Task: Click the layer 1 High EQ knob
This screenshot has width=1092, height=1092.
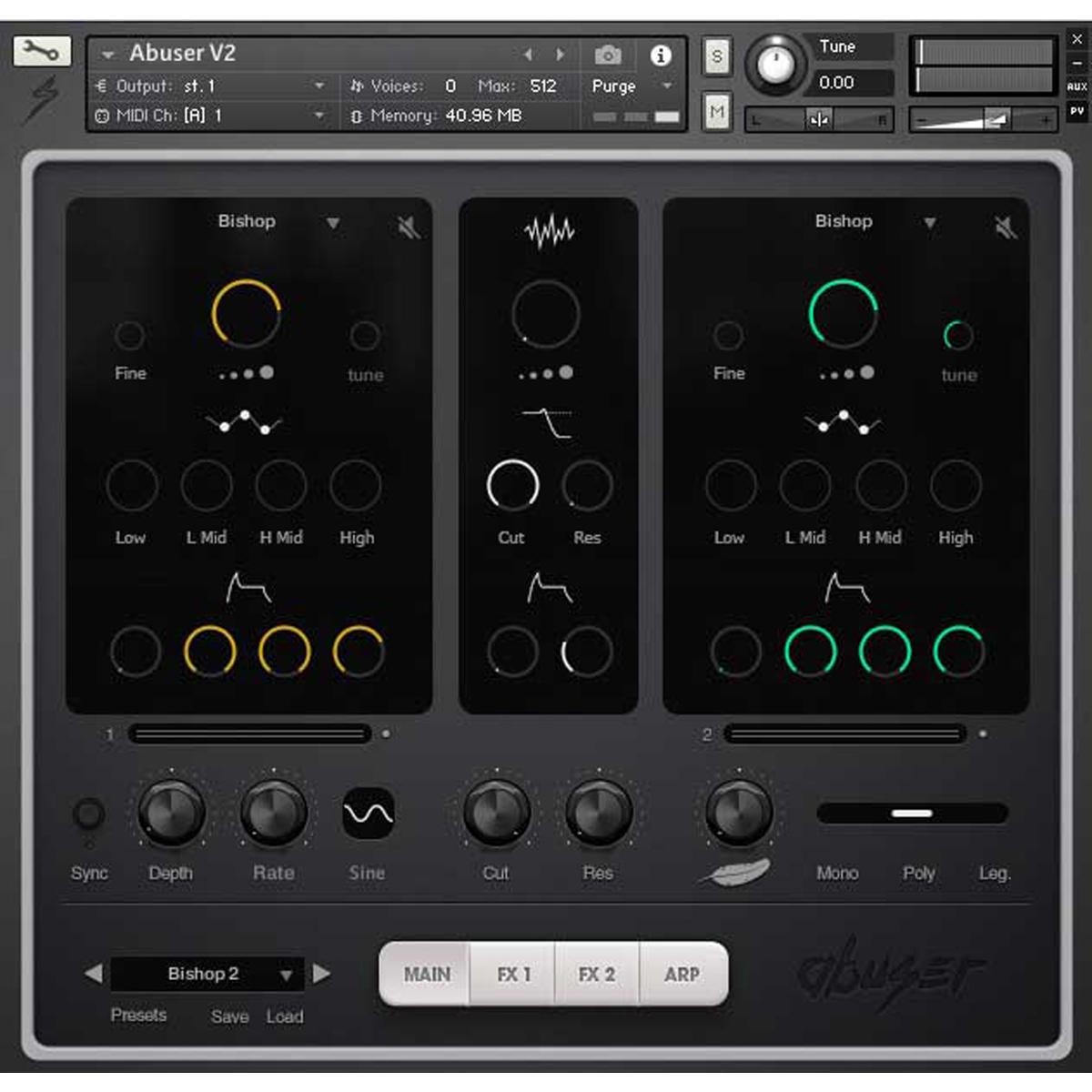Action: (x=356, y=485)
